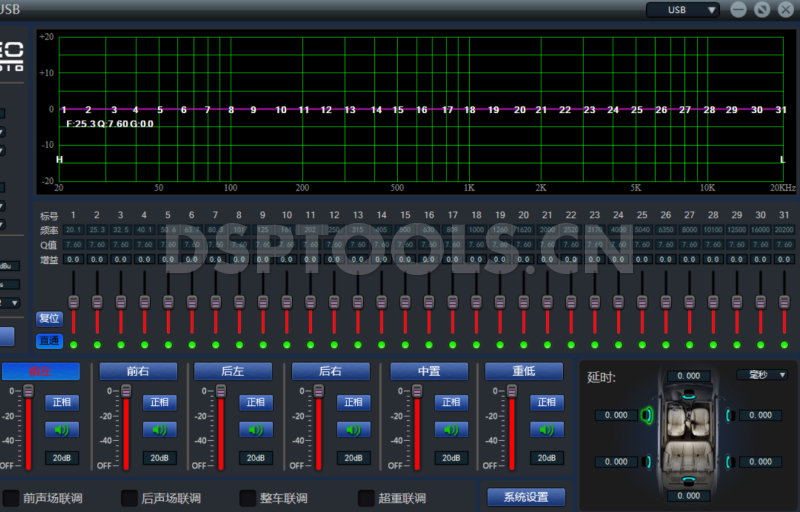
Task: Click green indicator under EQ band 31
Action: (x=783, y=345)
